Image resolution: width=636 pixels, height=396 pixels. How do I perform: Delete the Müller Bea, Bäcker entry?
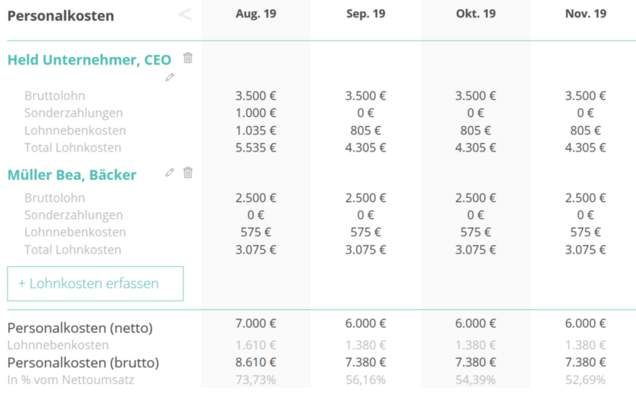pos(188,173)
